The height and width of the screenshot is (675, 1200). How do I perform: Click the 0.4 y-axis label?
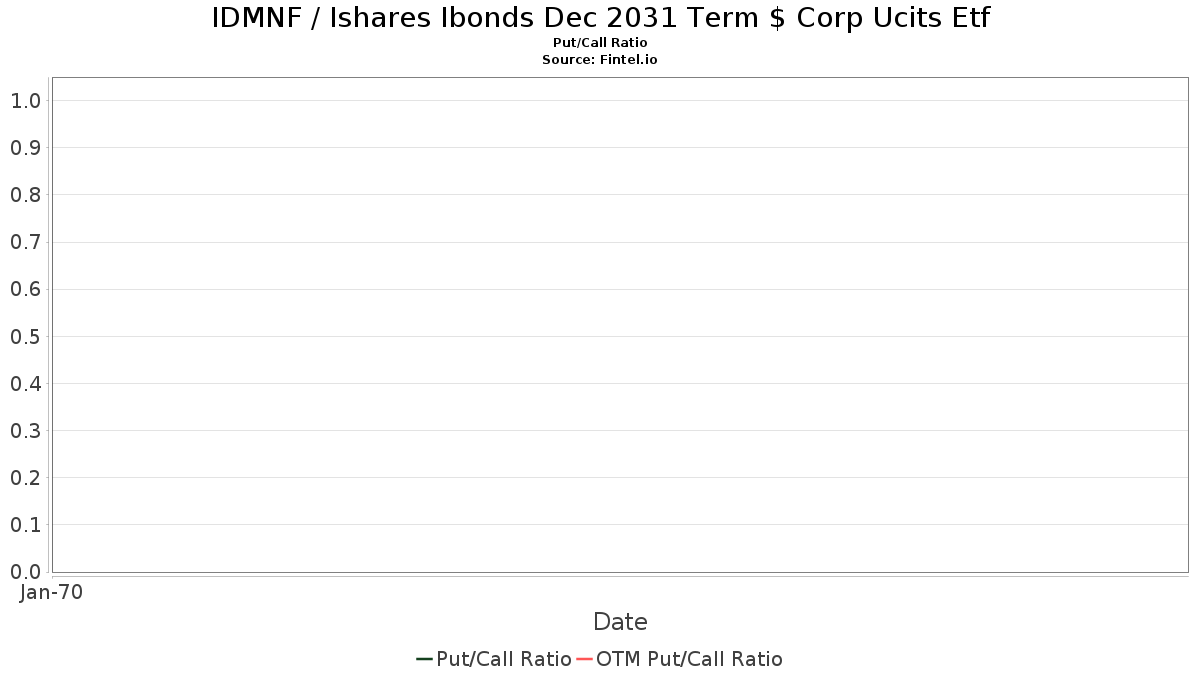pyautogui.click(x=25, y=383)
